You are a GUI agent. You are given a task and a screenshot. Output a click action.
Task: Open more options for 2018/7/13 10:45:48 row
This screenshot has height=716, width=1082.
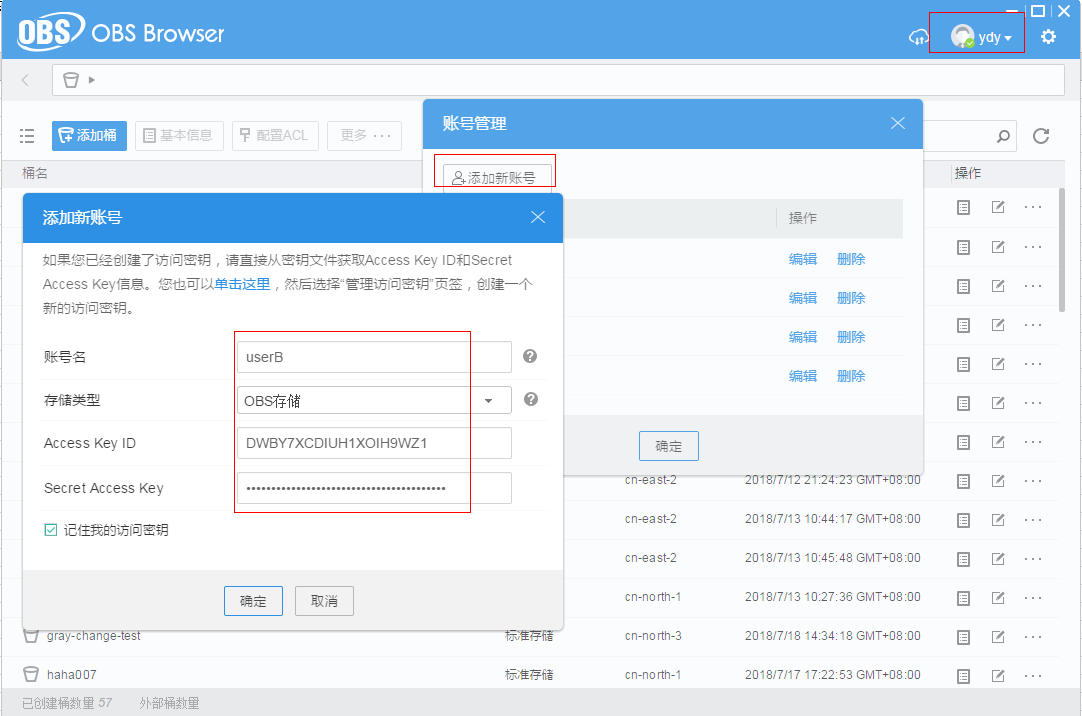(x=1033, y=559)
